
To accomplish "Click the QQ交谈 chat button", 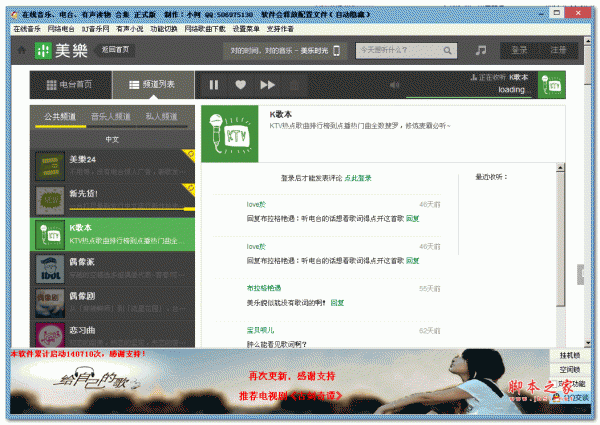I will (570, 398).
